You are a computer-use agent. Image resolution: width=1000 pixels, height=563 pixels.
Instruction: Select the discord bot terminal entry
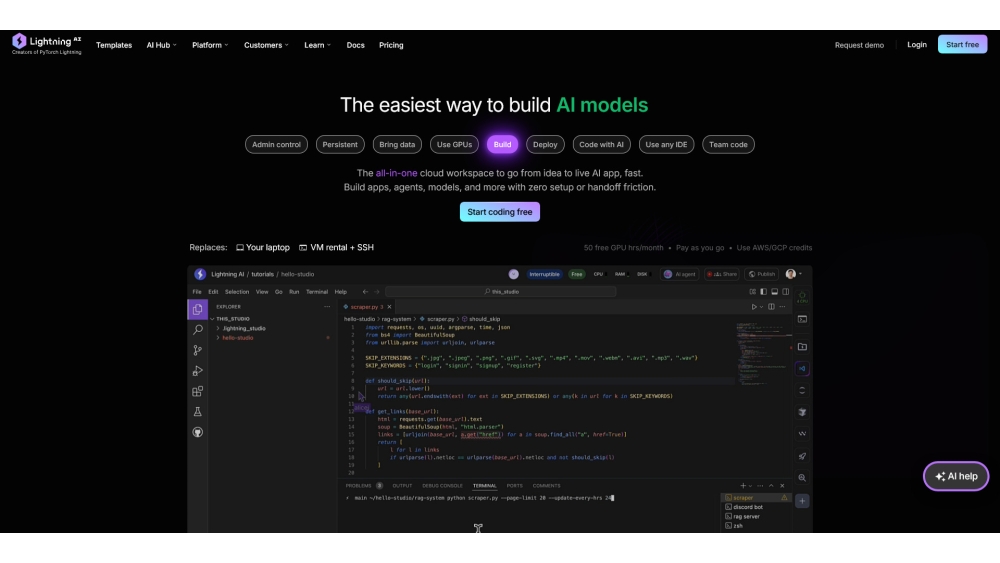(747, 507)
